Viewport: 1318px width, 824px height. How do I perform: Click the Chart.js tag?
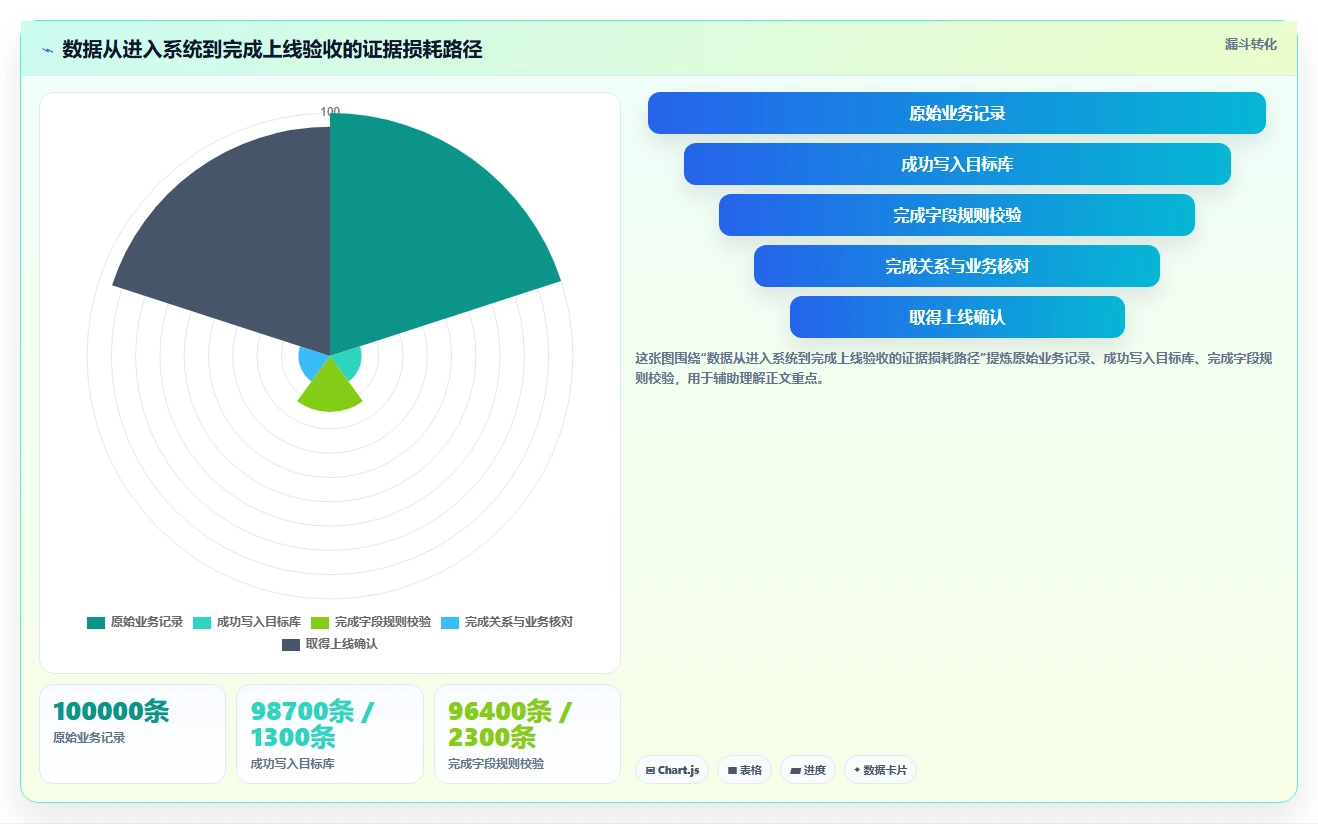[672, 770]
